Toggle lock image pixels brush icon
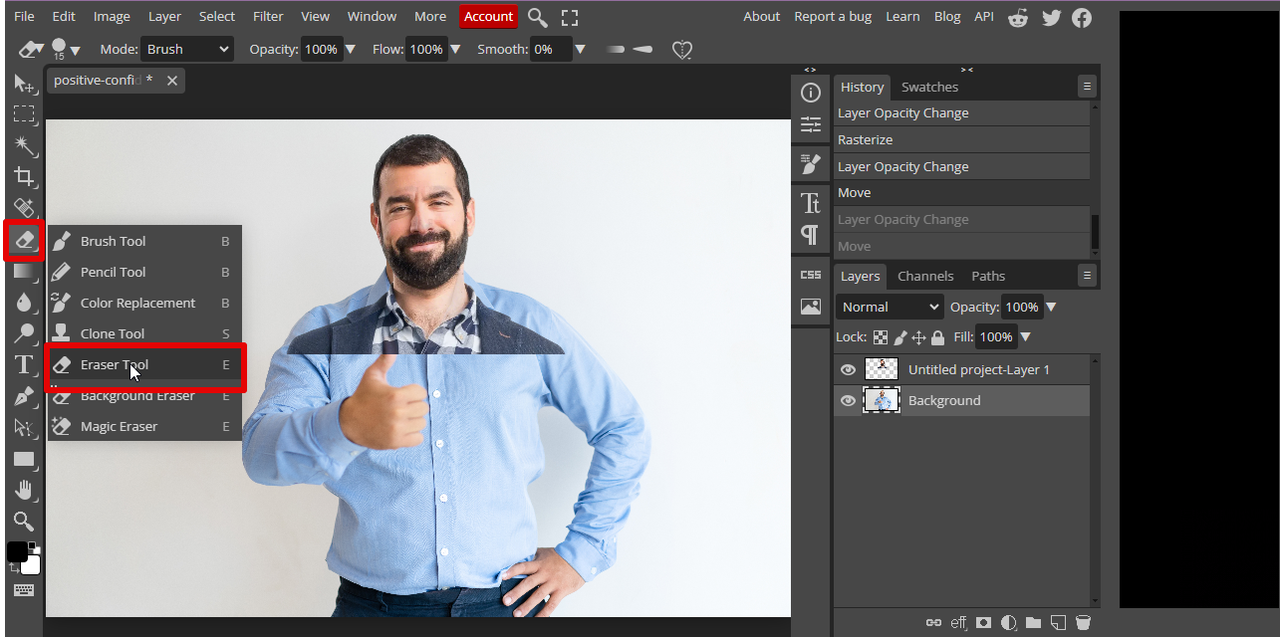Image resolution: width=1280 pixels, height=637 pixels. click(900, 338)
